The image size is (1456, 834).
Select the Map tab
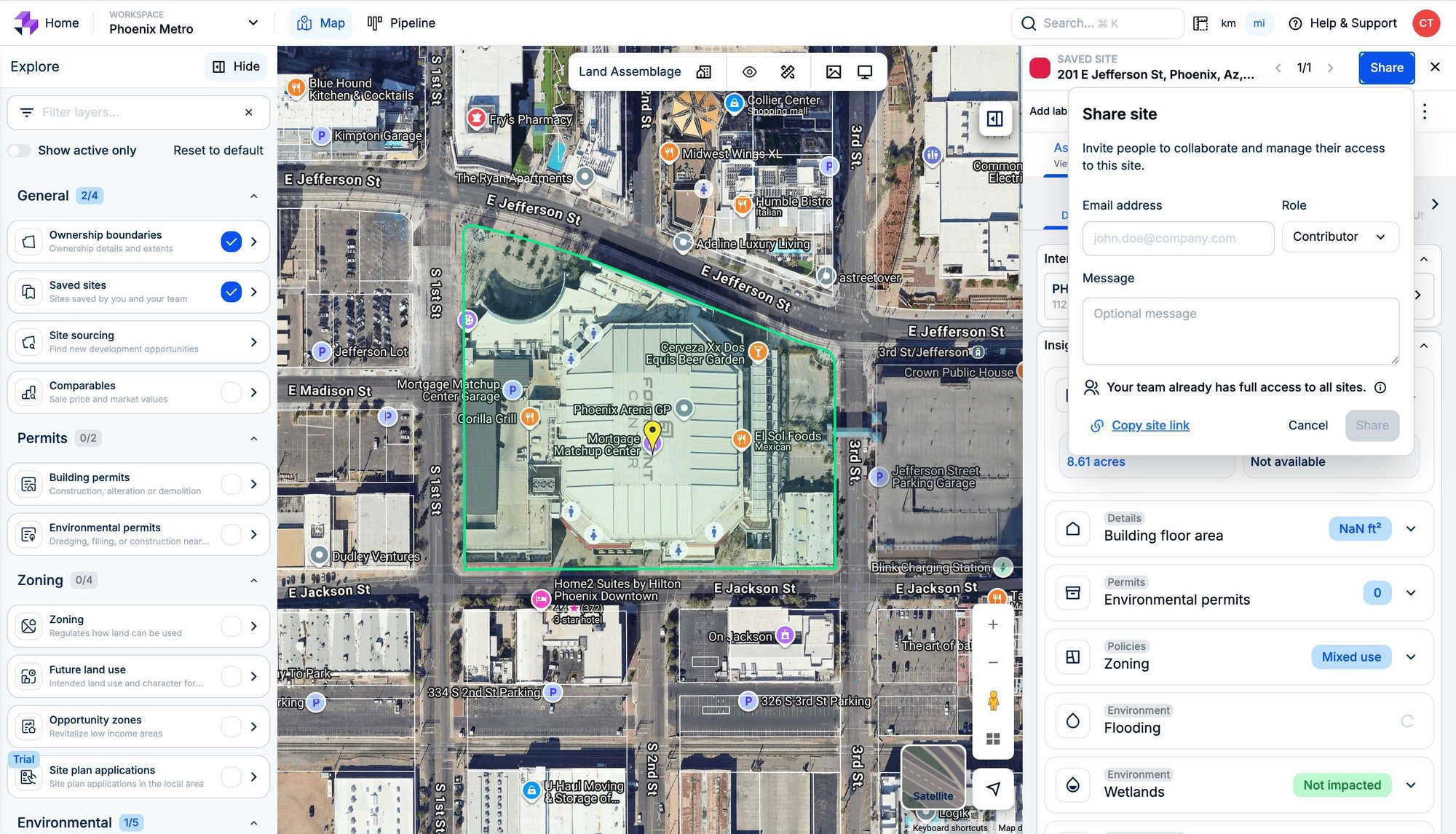(x=320, y=23)
